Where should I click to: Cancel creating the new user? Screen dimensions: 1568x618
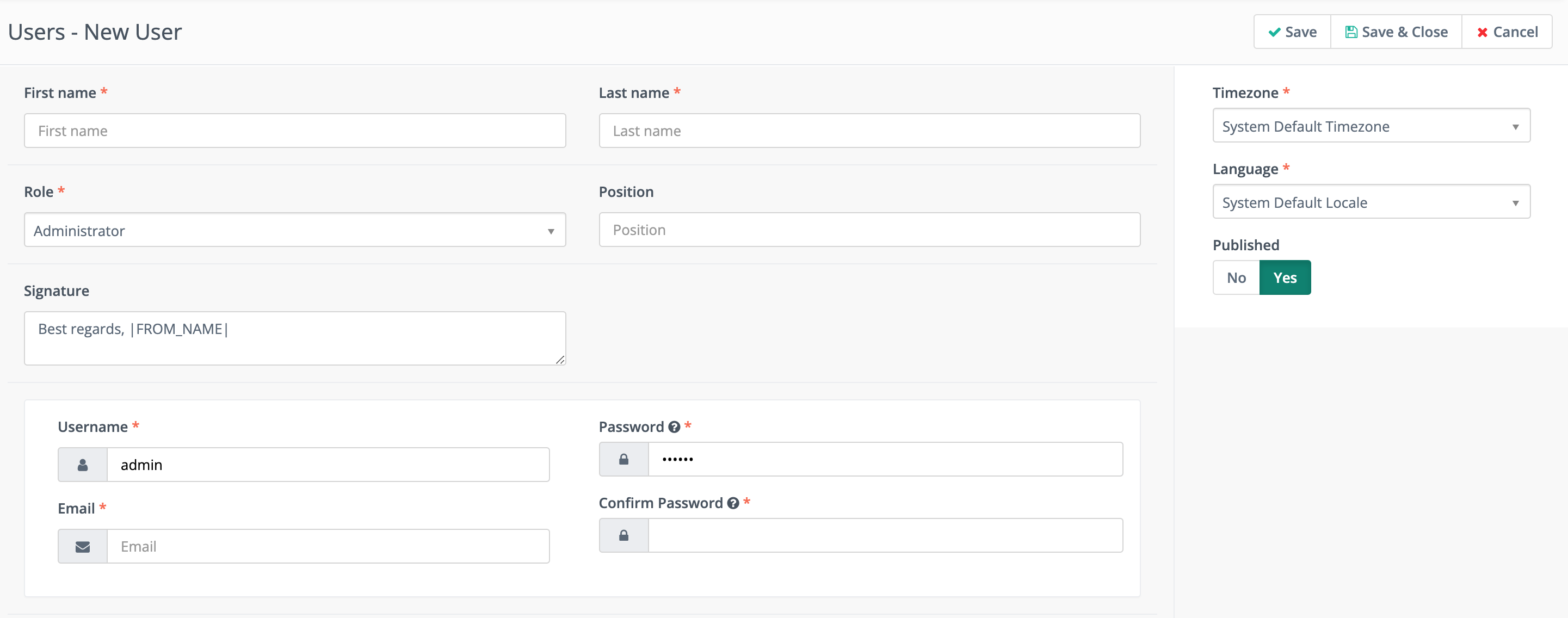[x=1507, y=32]
